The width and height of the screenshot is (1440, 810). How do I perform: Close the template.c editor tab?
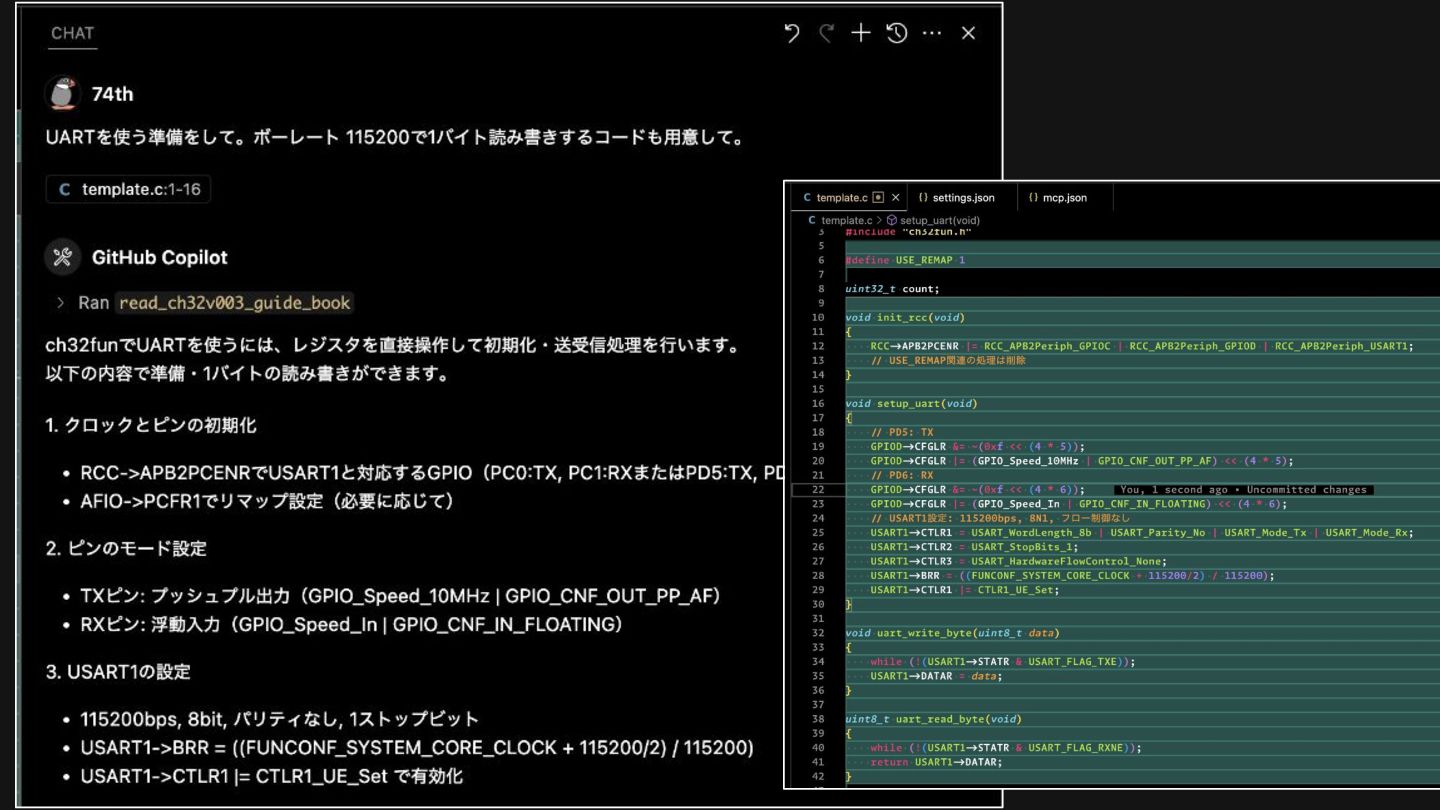pyautogui.click(x=896, y=198)
